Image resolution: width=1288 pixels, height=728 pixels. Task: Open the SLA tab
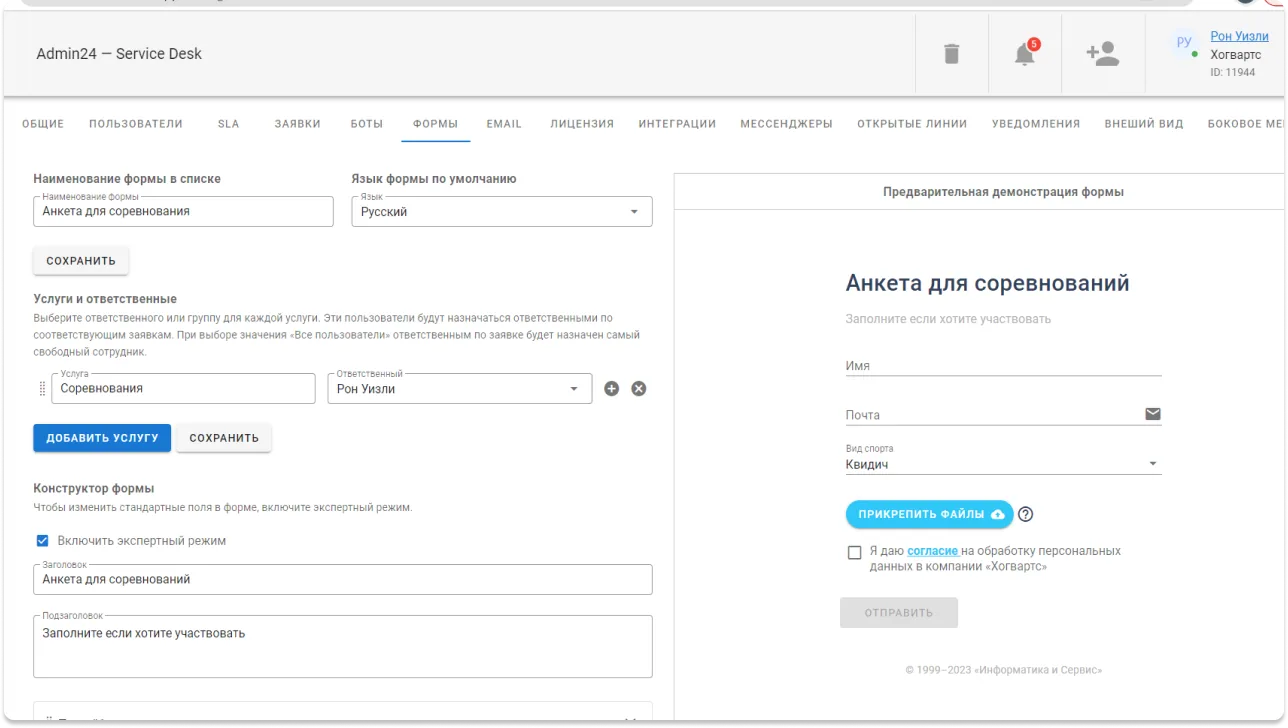[228, 124]
